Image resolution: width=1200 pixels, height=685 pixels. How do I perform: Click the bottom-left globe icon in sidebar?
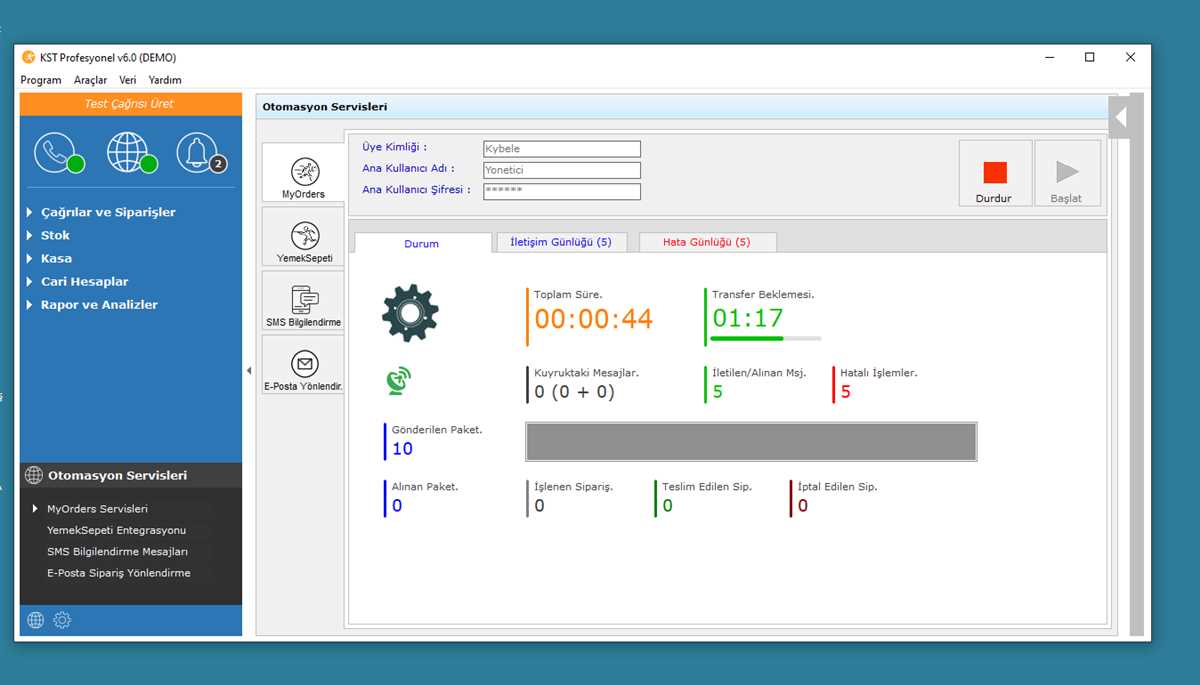(x=36, y=620)
